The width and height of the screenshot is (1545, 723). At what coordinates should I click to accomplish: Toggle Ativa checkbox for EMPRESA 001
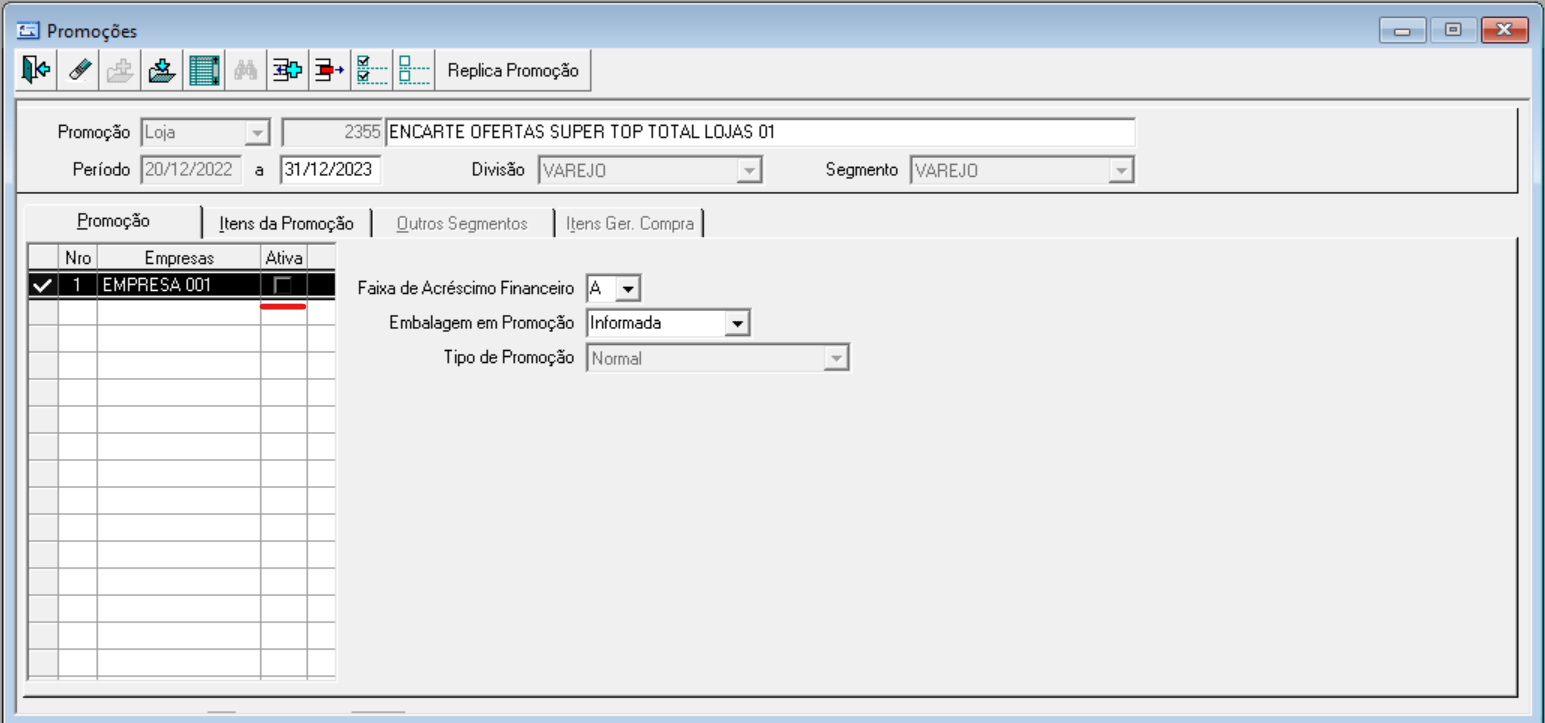pos(283,285)
